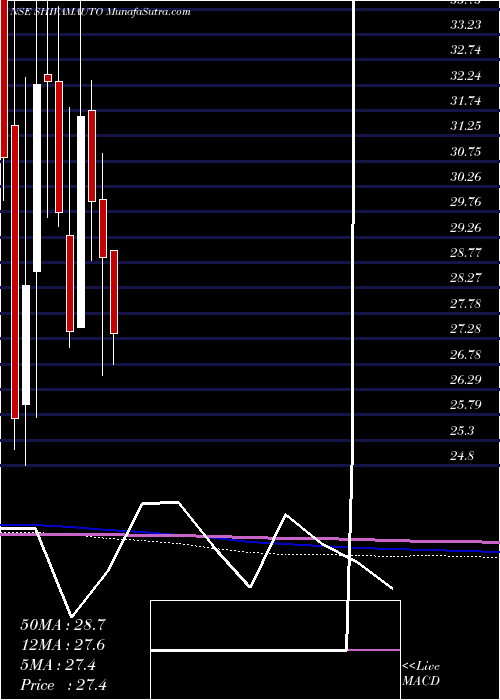Click the 29.76 price axis label

(x=465, y=202)
